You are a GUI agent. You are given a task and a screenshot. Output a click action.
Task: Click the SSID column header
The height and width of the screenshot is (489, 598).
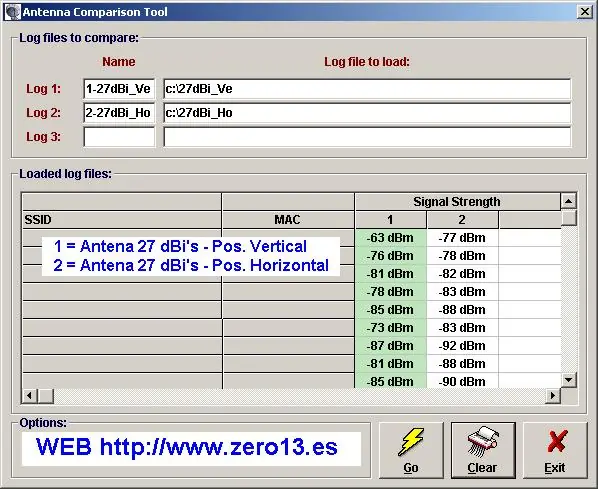point(122,220)
